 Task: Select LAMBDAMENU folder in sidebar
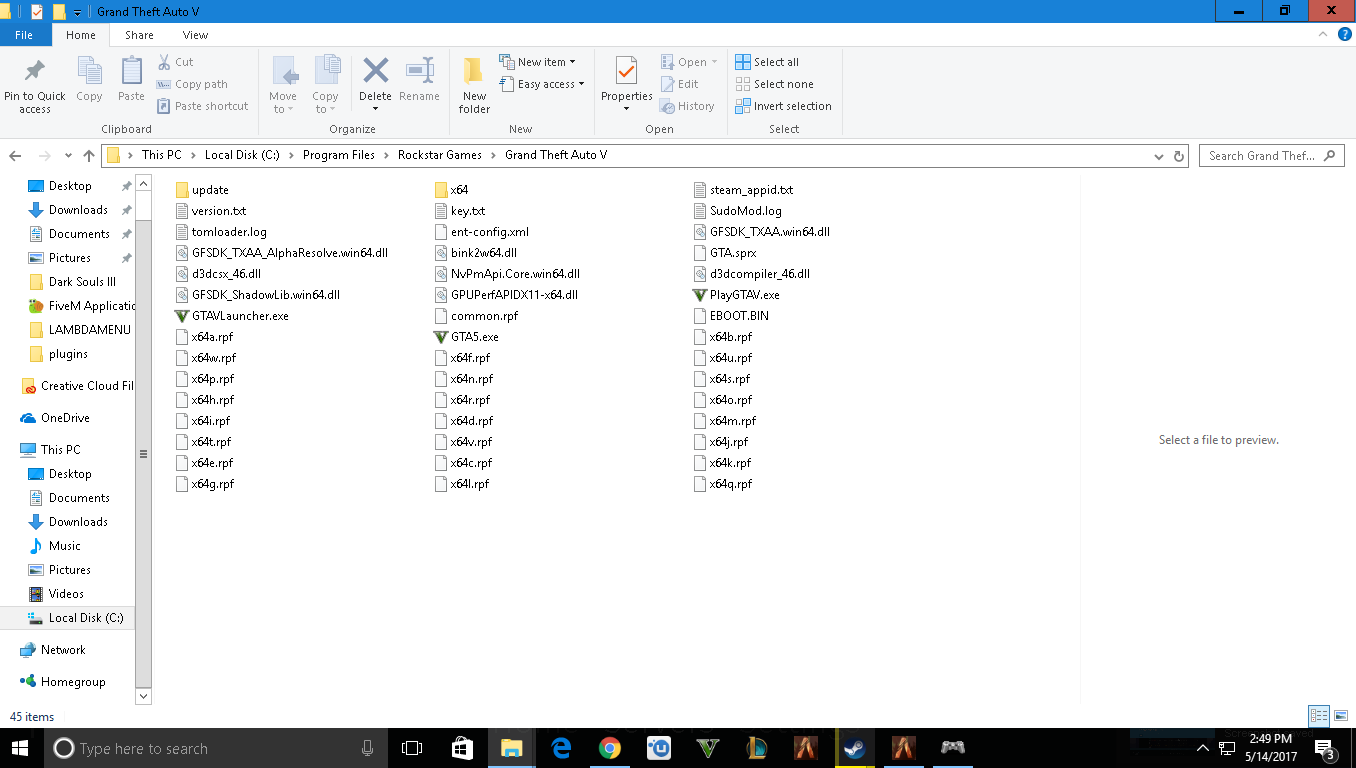pos(80,330)
